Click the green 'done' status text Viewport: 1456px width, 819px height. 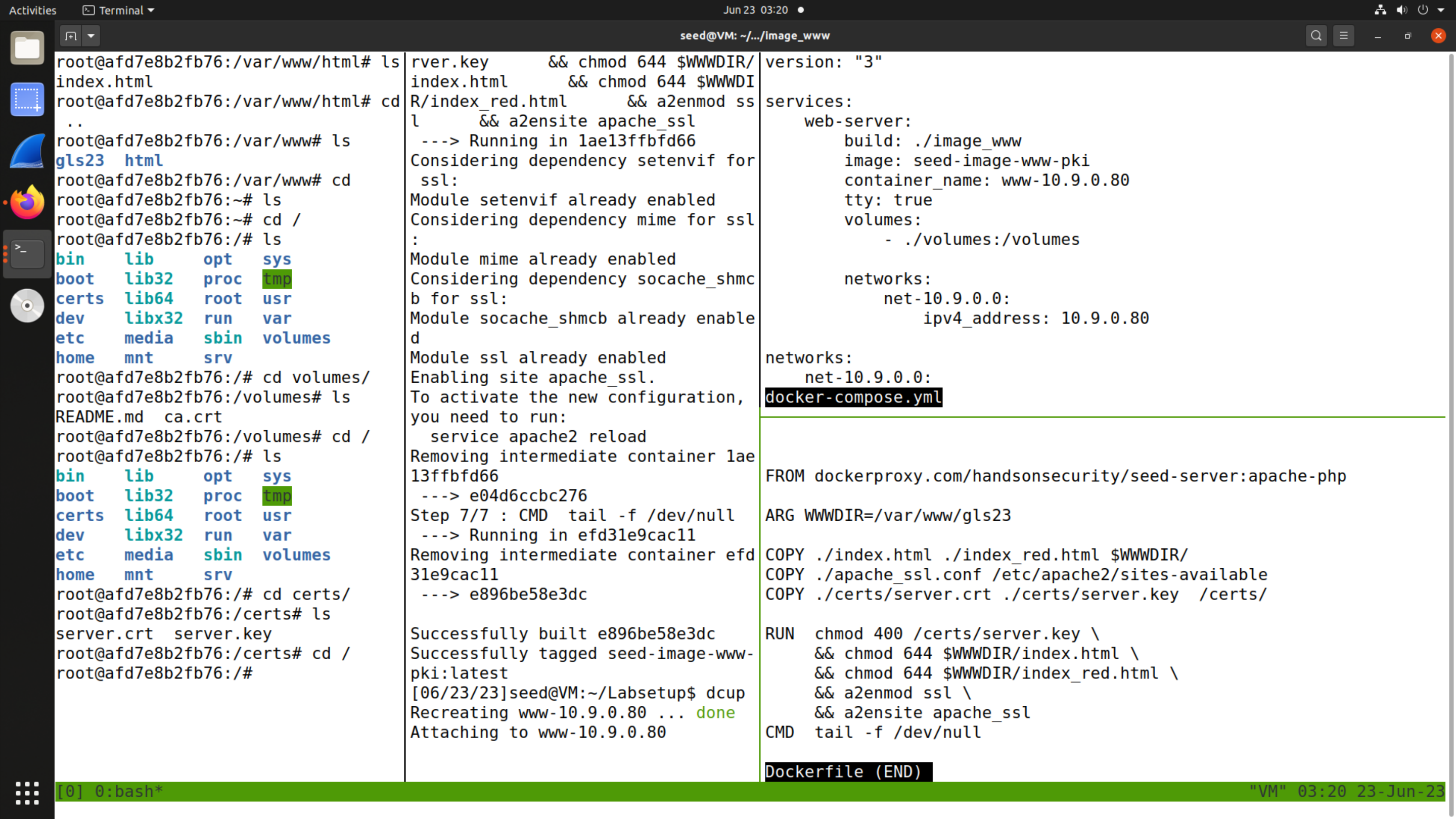(715, 712)
